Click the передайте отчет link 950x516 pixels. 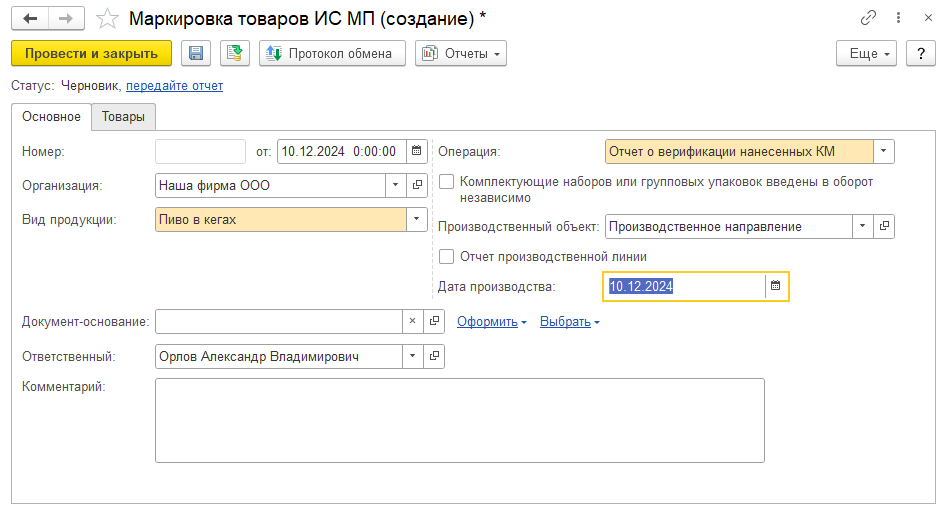(x=174, y=86)
